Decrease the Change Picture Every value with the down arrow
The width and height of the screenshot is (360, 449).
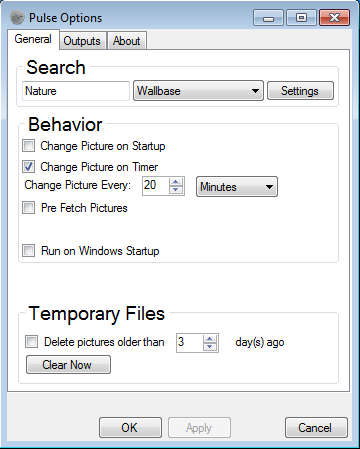176,190
